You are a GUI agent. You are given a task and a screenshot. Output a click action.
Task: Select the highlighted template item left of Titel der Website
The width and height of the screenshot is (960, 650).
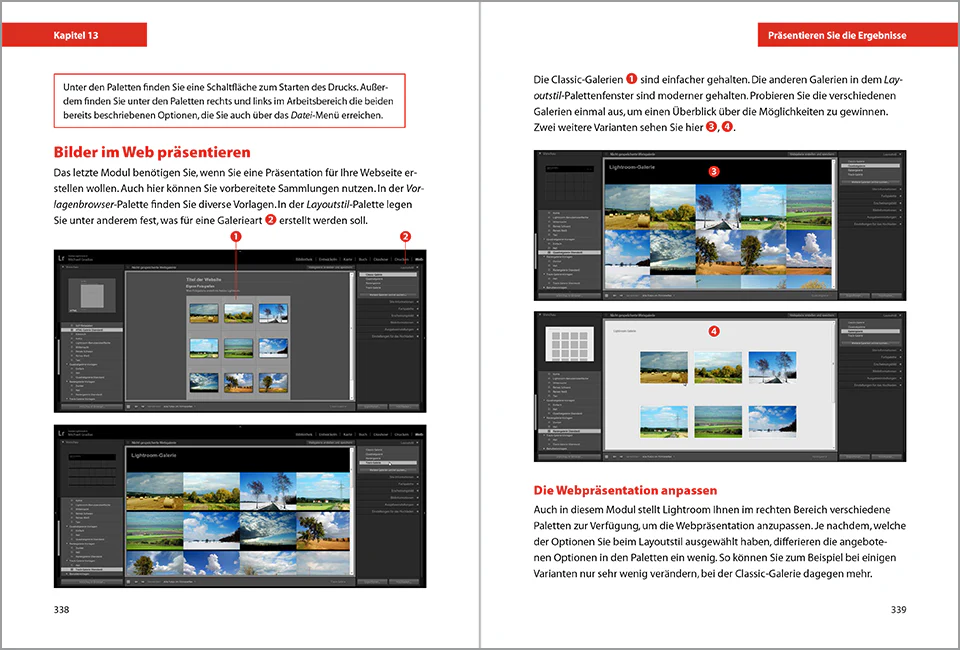pos(92,330)
